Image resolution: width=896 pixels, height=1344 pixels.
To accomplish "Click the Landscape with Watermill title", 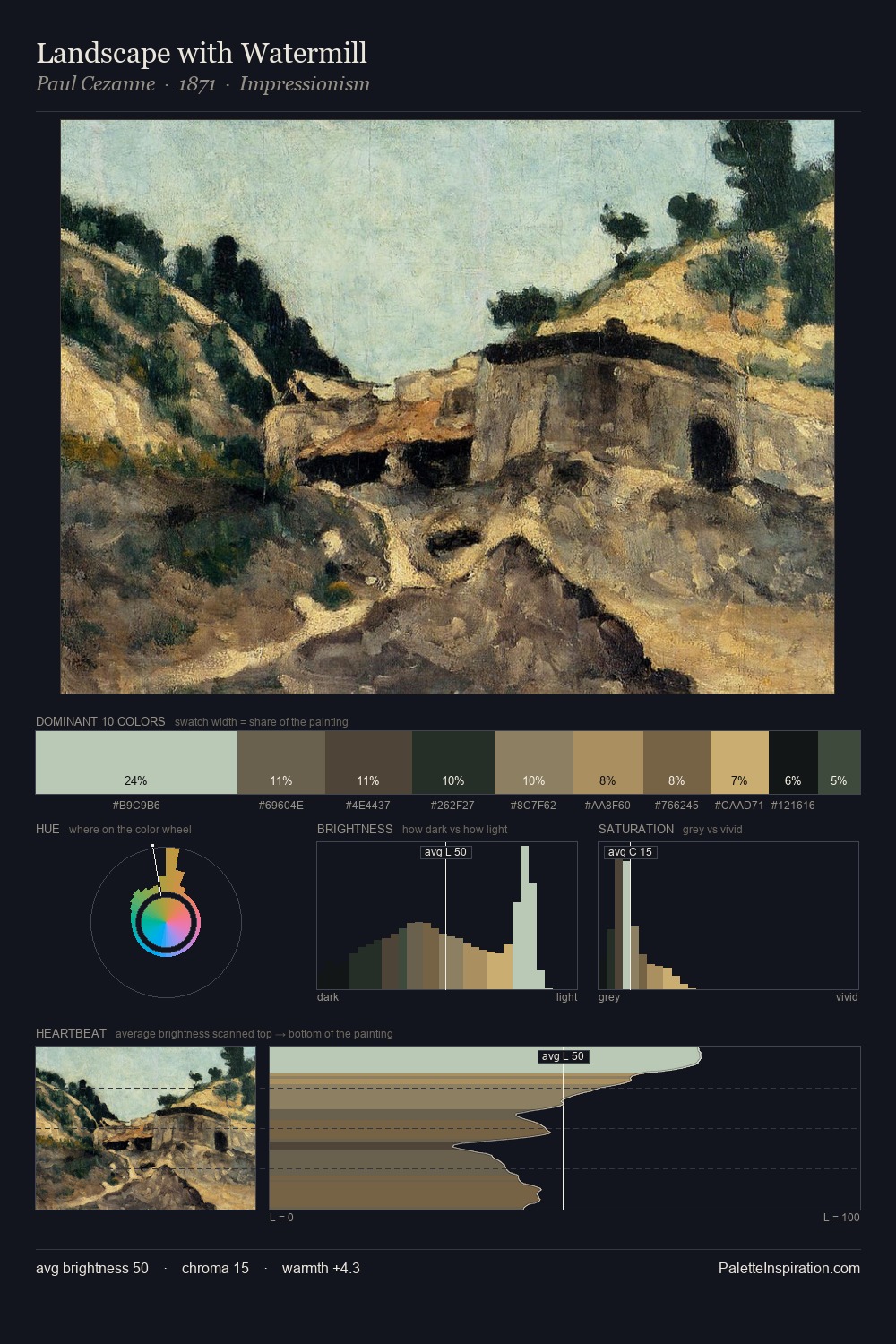I will [202, 53].
